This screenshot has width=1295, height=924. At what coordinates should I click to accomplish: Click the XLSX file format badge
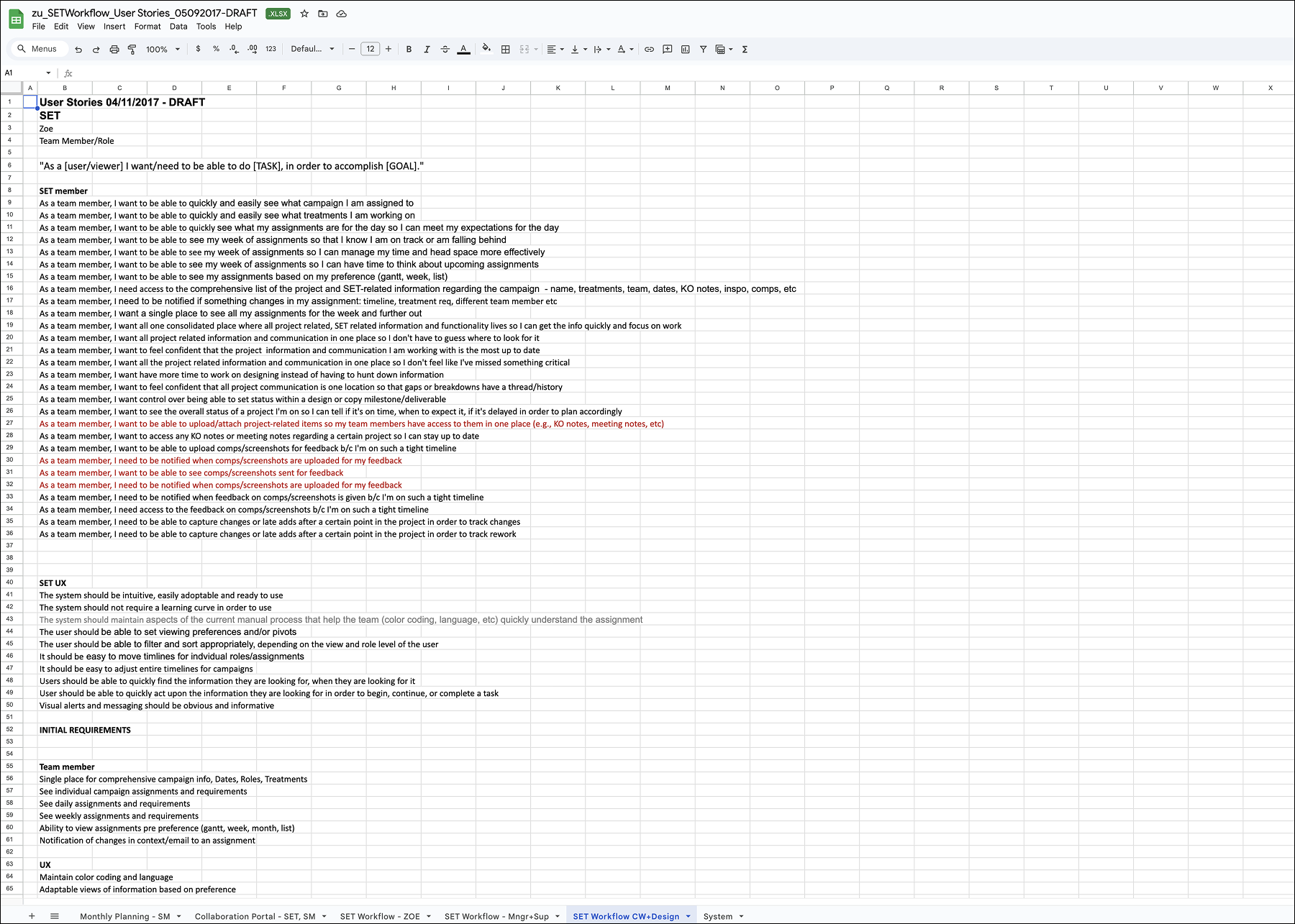pos(278,14)
